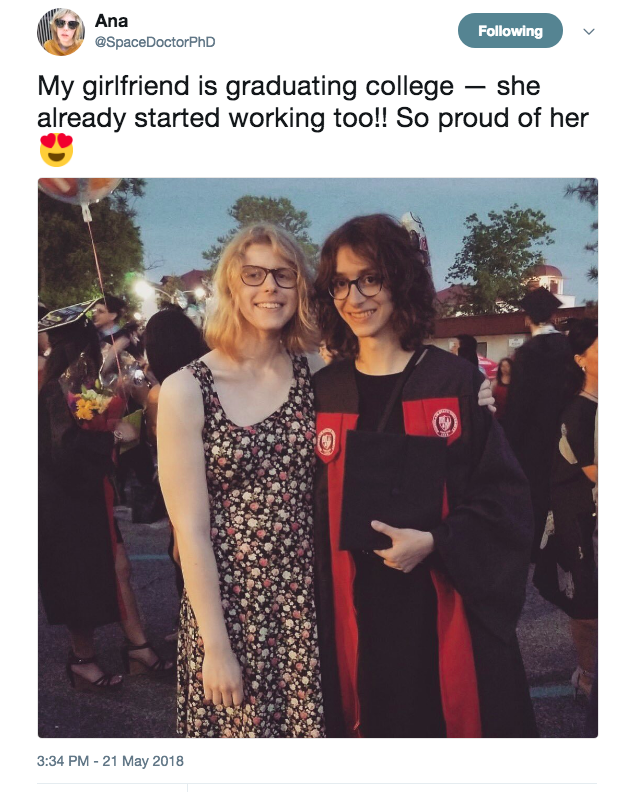The height and width of the screenshot is (792, 634).
Task: Click the date 21 May 2018
Action: pyautogui.click(x=143, y=761)
